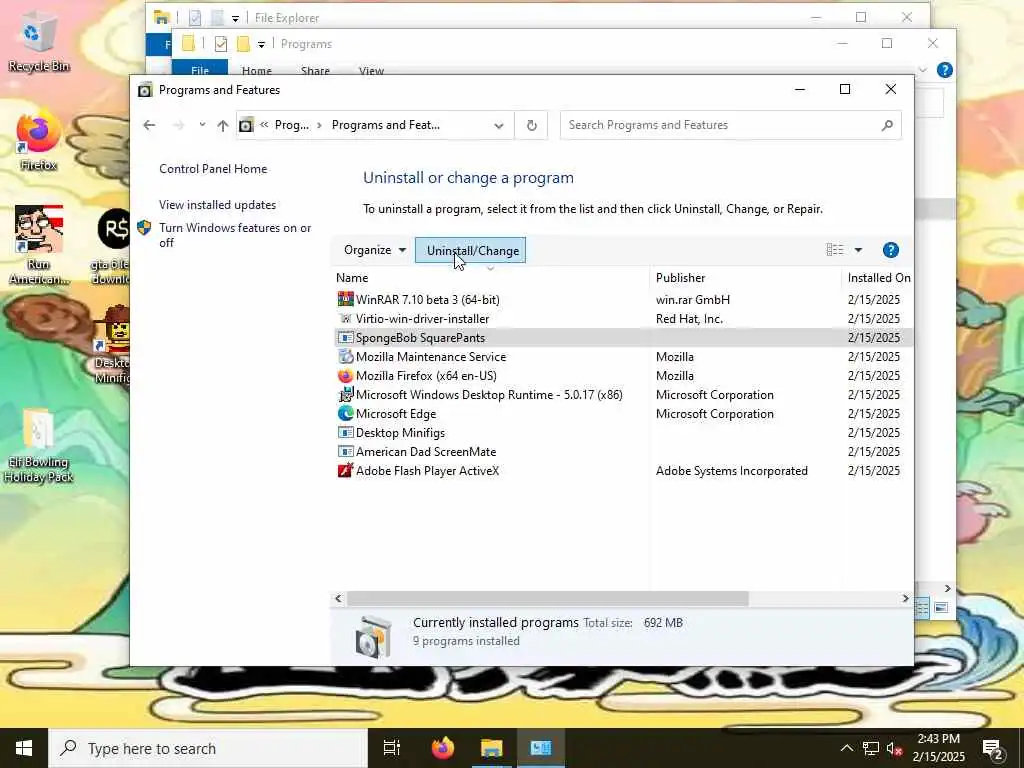The image size is (1024, 768).
Task: Click the Mozilla Maintenance Service icon
Action: coord(345,357)
